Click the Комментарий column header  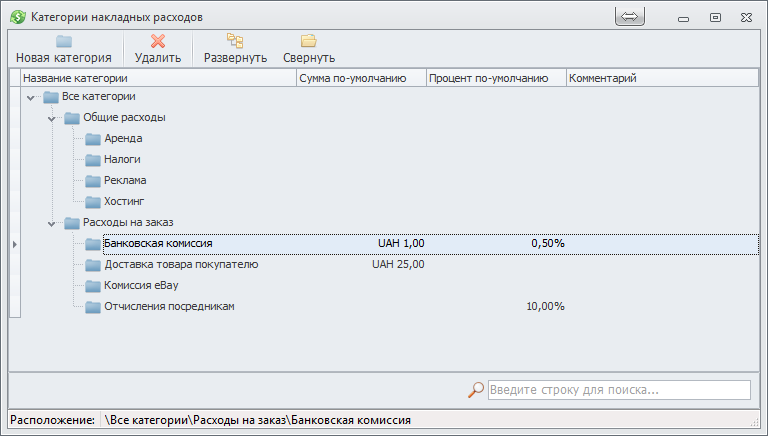[660, 78]
